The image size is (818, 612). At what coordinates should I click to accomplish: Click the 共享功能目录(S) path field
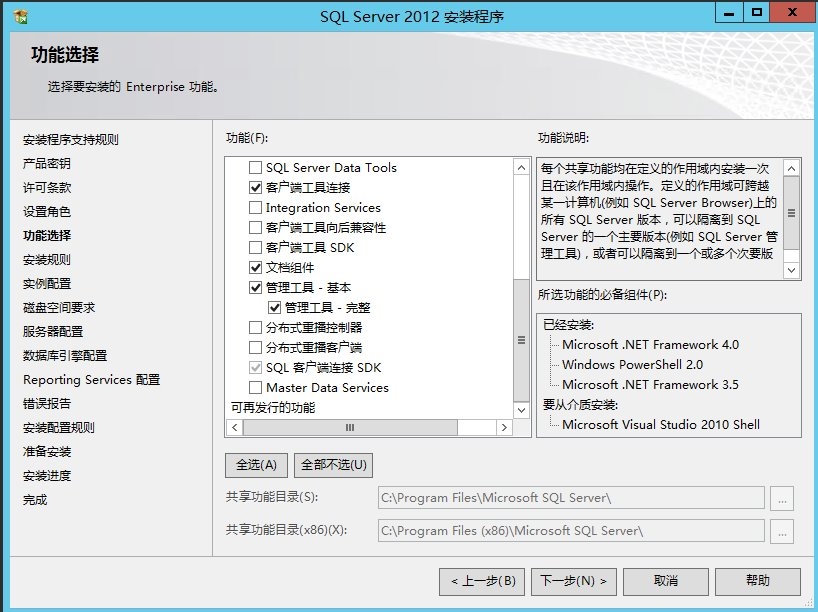[571, 498]
